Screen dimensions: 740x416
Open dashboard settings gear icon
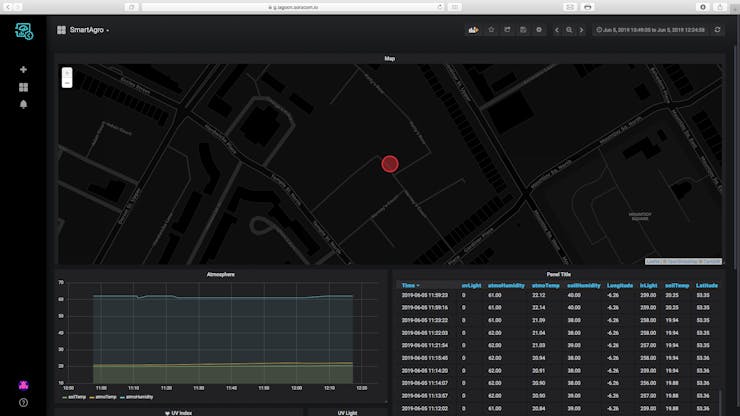pos(539,30)
